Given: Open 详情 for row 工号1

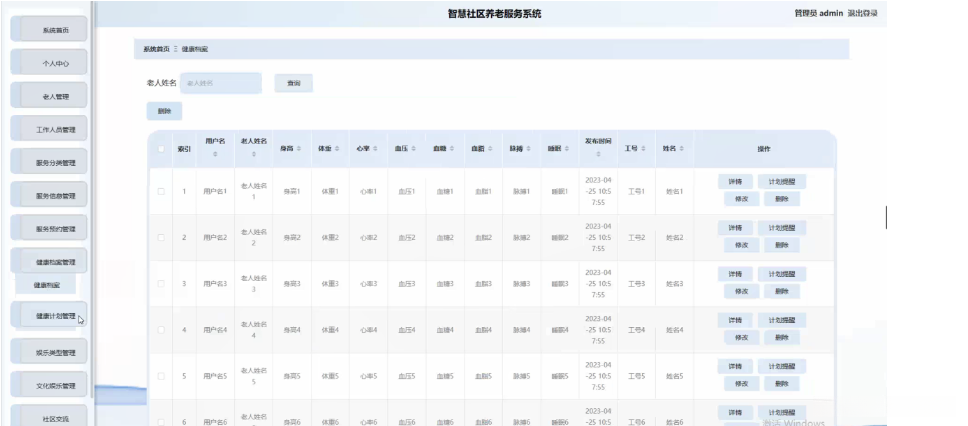Looking at the screenshot, I should coord(735,182).
